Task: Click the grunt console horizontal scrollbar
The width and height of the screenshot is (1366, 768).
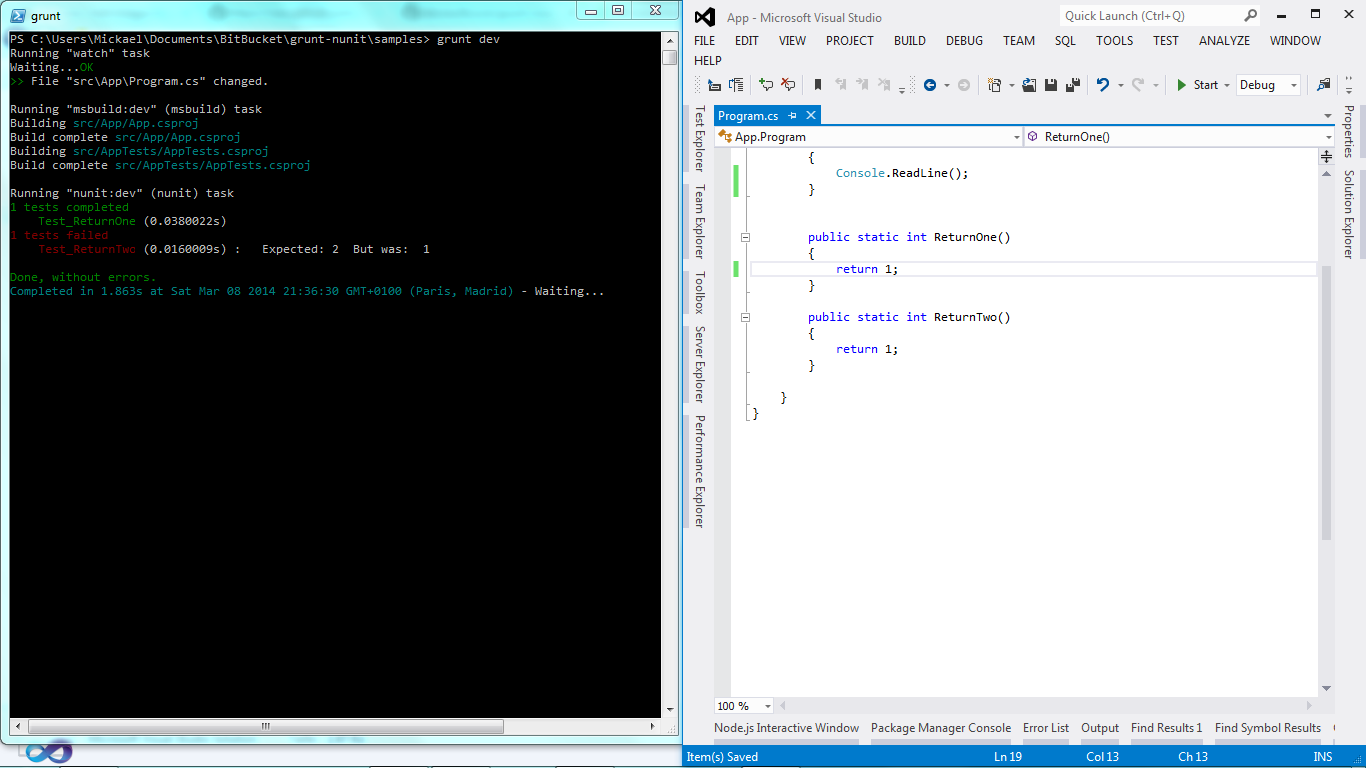Action: point(335,726)
